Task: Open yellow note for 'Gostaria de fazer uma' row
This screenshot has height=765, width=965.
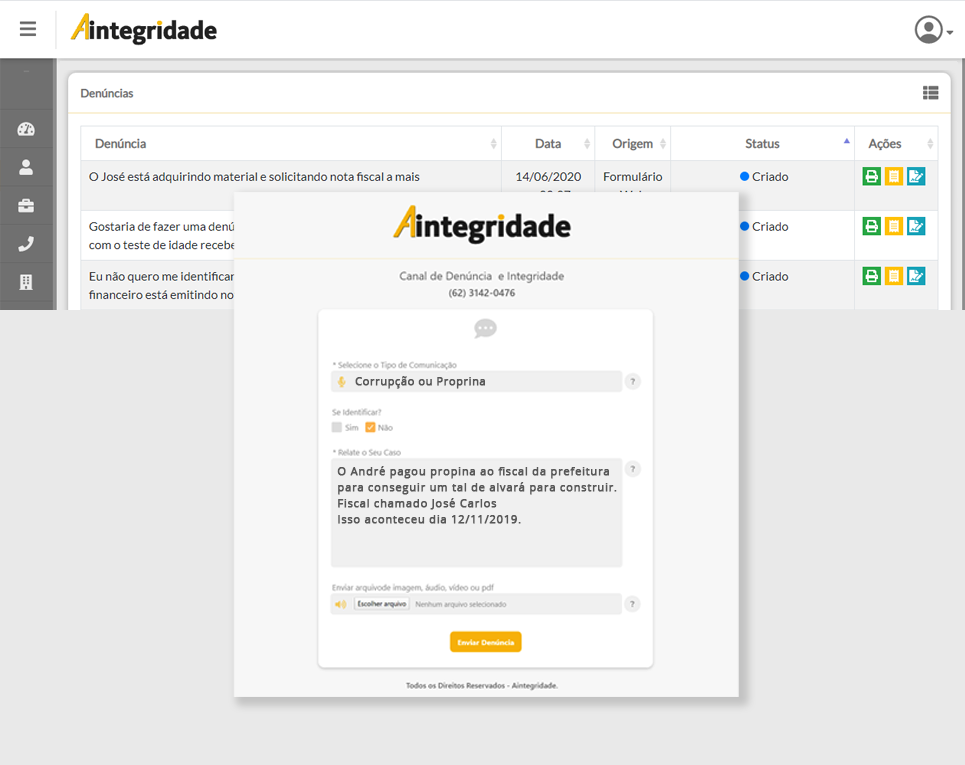Action: pyautogui.click(x=894, y=226)
